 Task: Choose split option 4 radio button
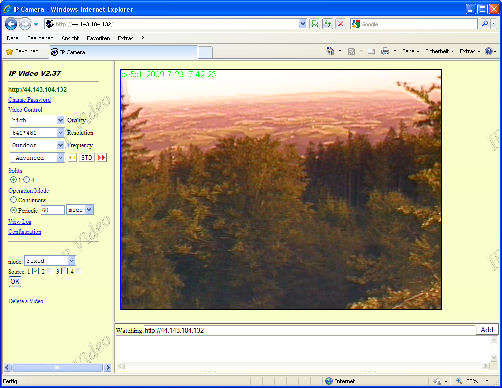tap(27, 179)
